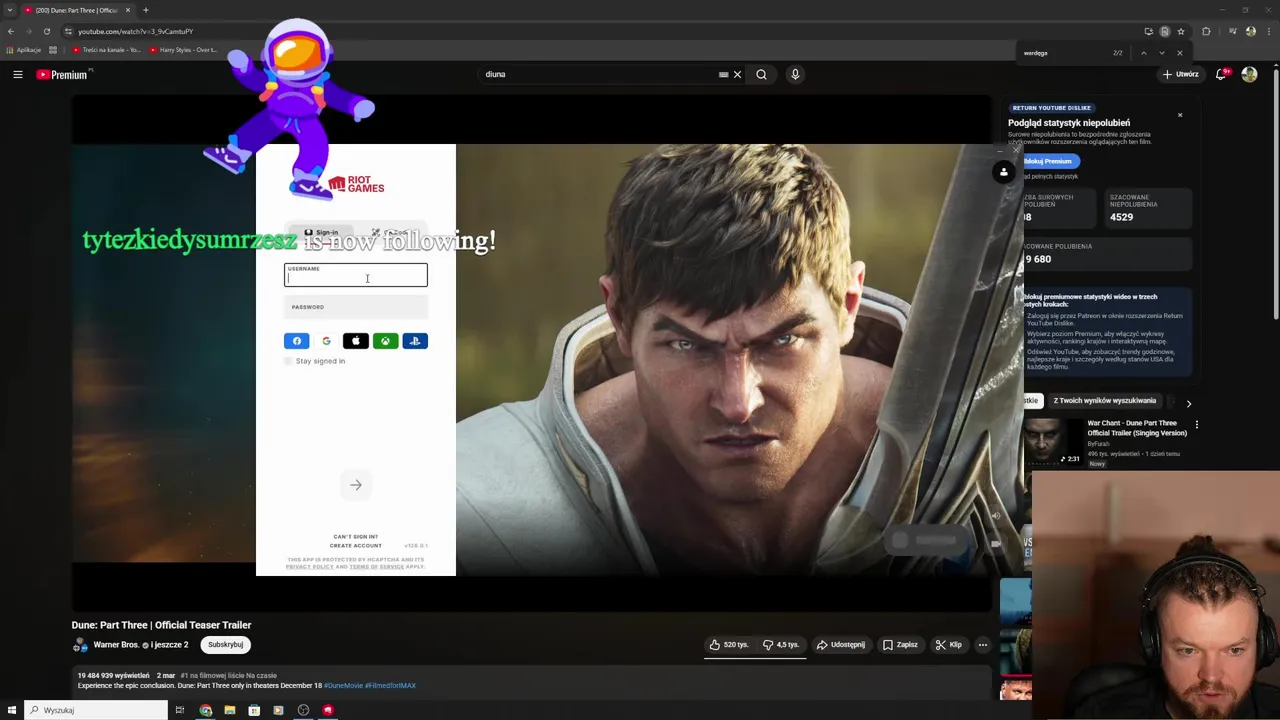Screen dimensions: 1280x720
Task: Start voice search with microphone
Action: 795,74
